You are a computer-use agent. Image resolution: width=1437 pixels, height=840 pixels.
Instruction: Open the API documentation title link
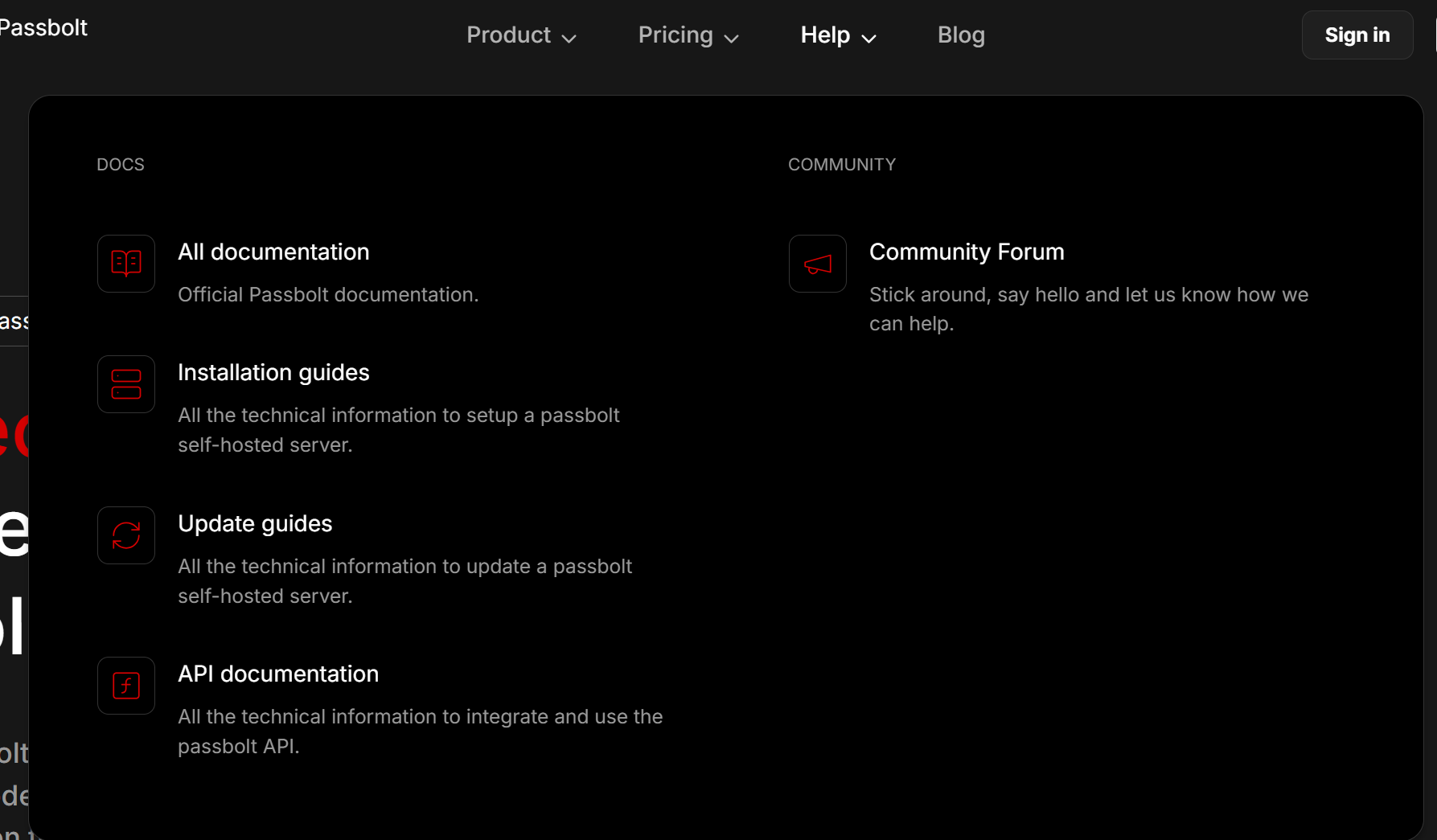pos(278,674)
